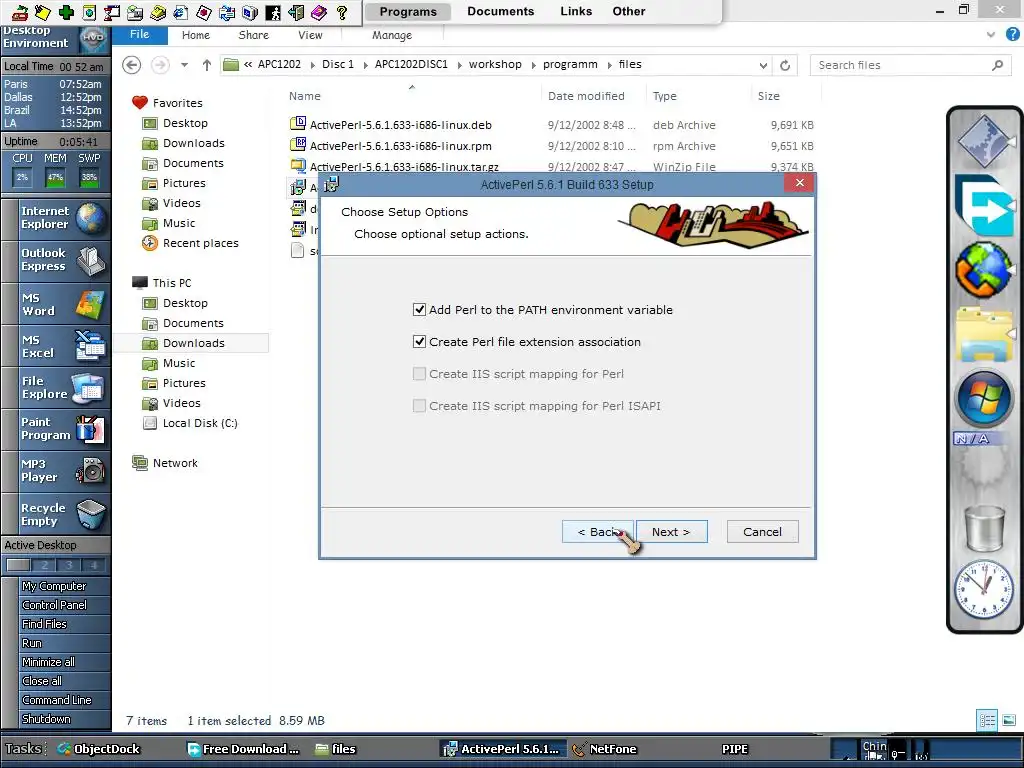Expand the breadcrumb arrow after Disc 1
1024x768 pixels.
pos(365,65)
